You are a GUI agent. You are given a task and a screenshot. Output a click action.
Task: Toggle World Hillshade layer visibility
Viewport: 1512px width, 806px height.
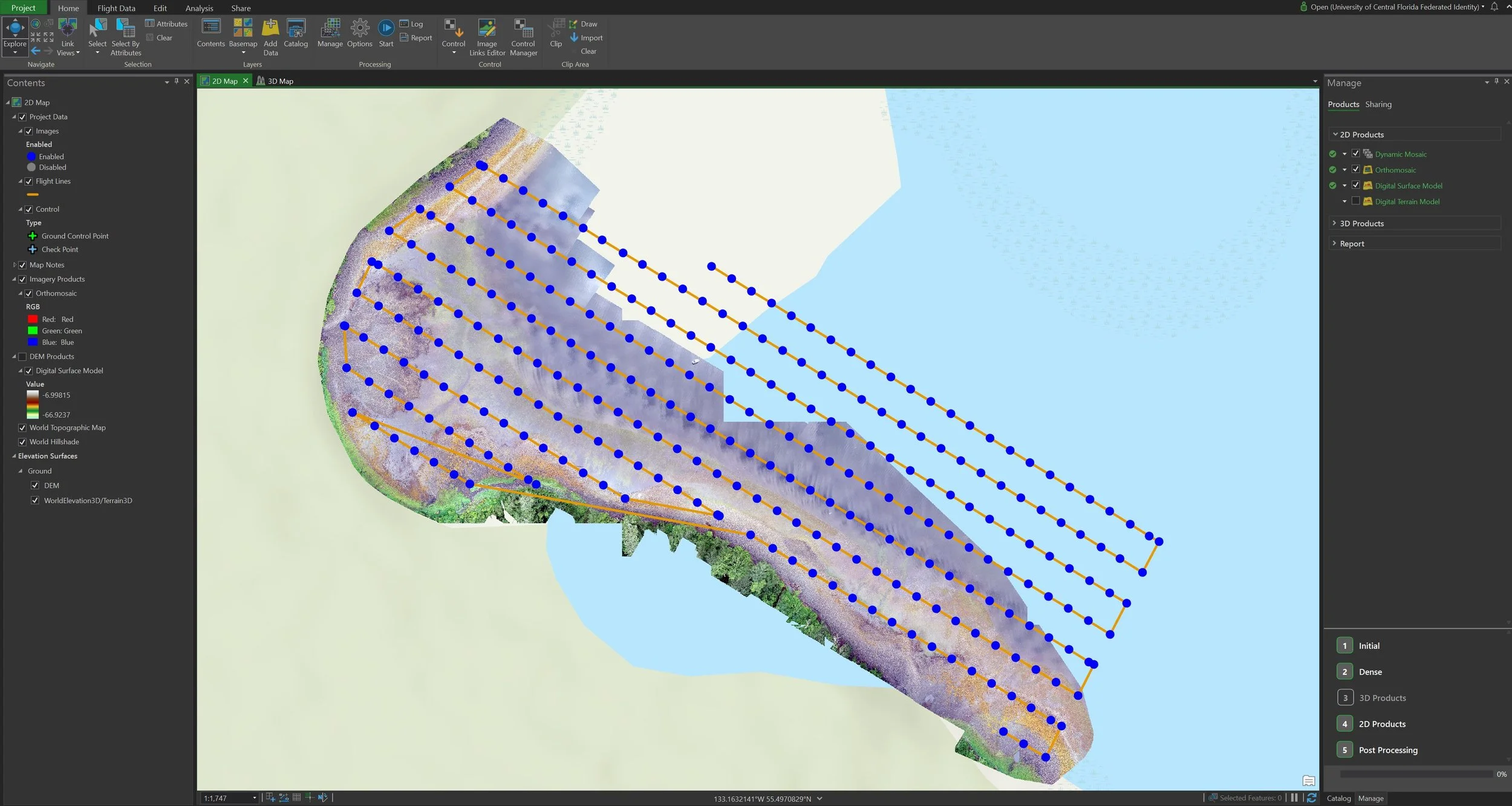(x=22, y=442)
